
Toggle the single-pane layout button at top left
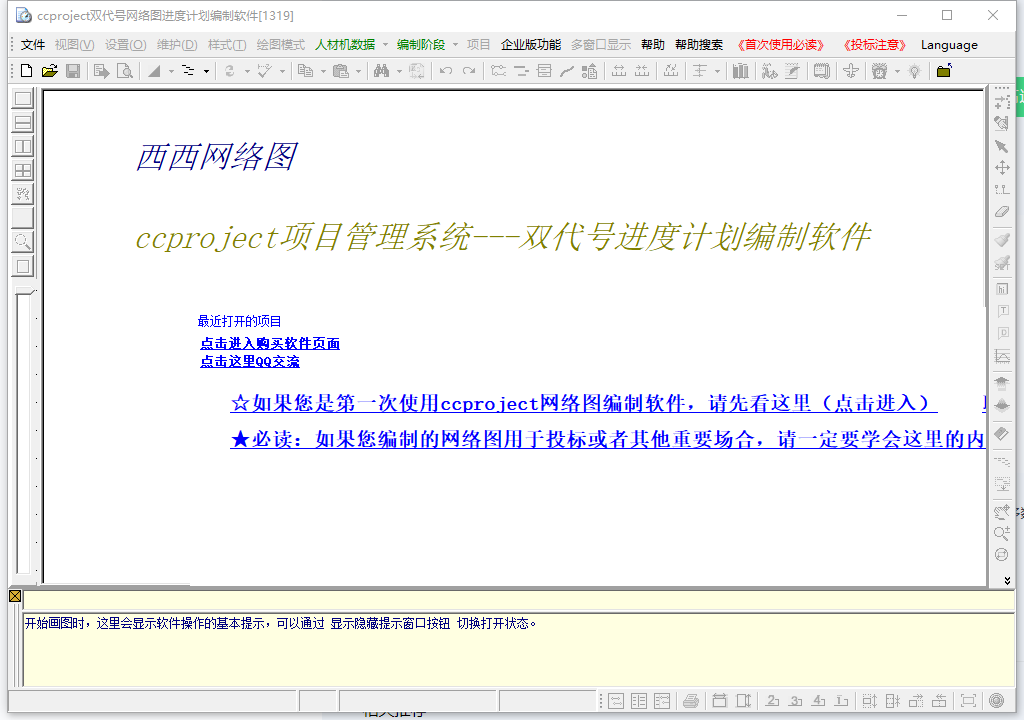tap(22, 98)
